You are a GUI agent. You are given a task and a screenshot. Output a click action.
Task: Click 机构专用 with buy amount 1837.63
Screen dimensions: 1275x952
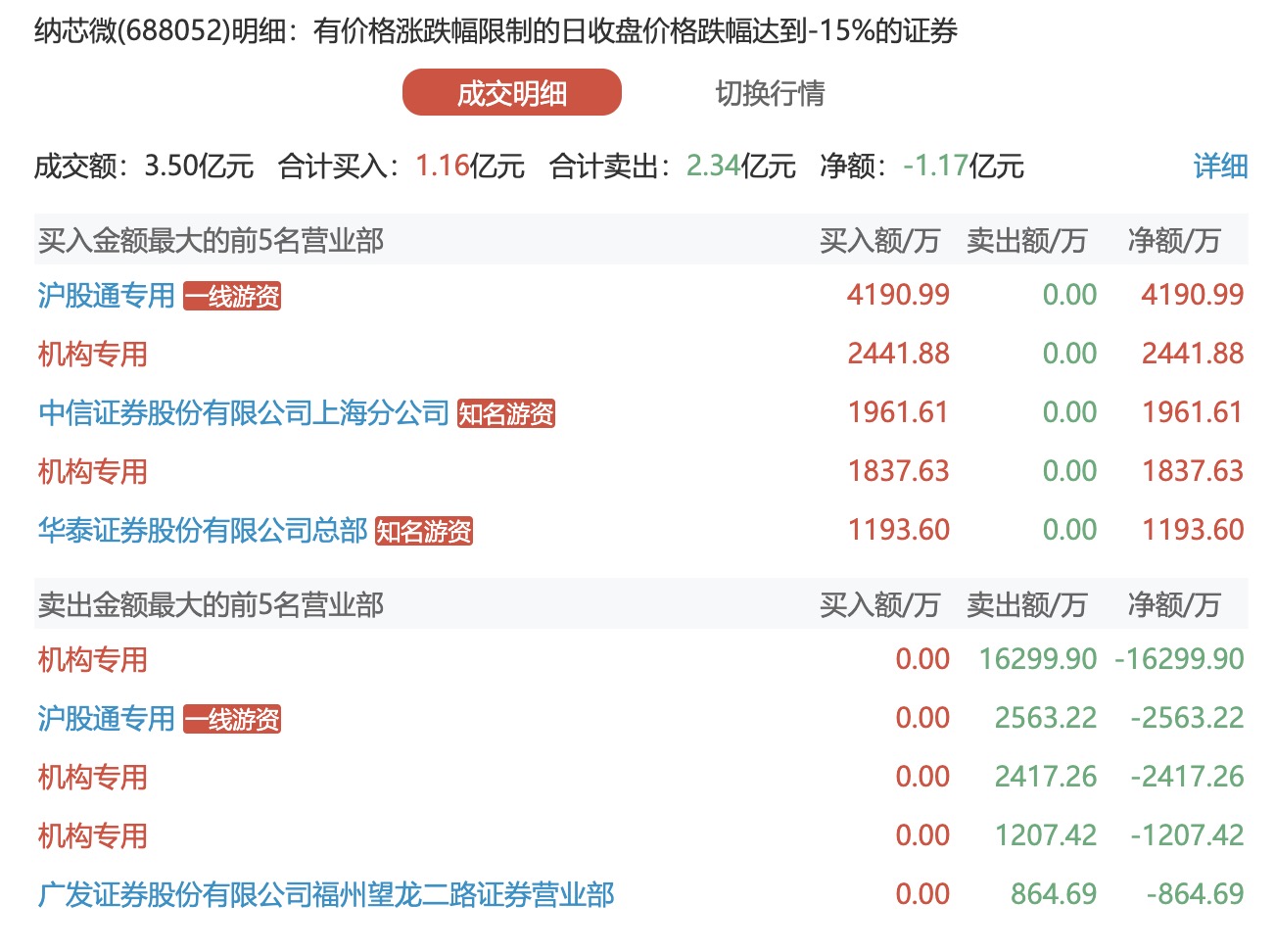click(x=92, y=471)
